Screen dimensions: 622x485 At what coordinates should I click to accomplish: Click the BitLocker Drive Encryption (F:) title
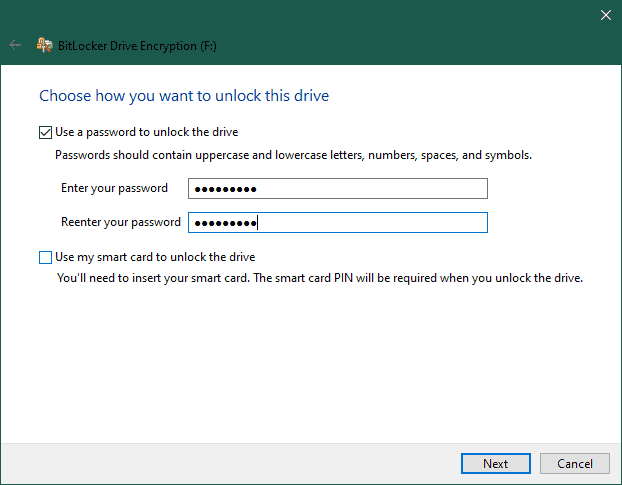click(x=137, y=46)
